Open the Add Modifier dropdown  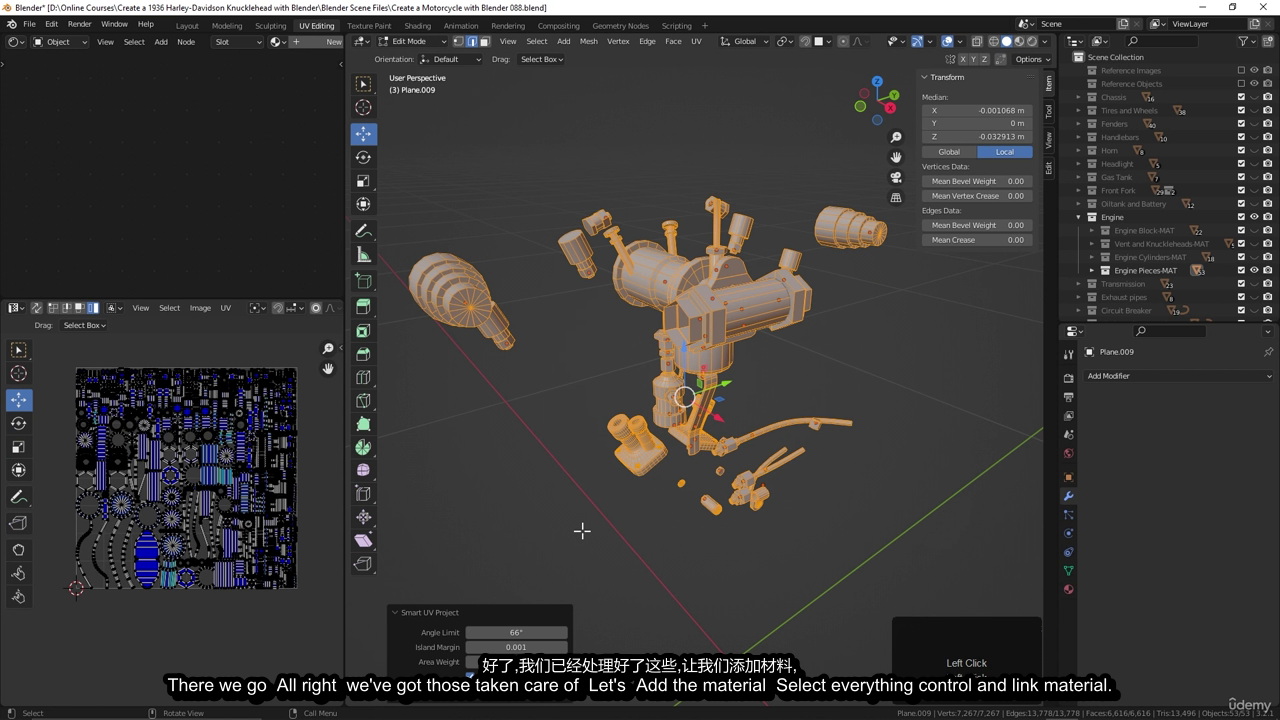(x=1179, y=376)
